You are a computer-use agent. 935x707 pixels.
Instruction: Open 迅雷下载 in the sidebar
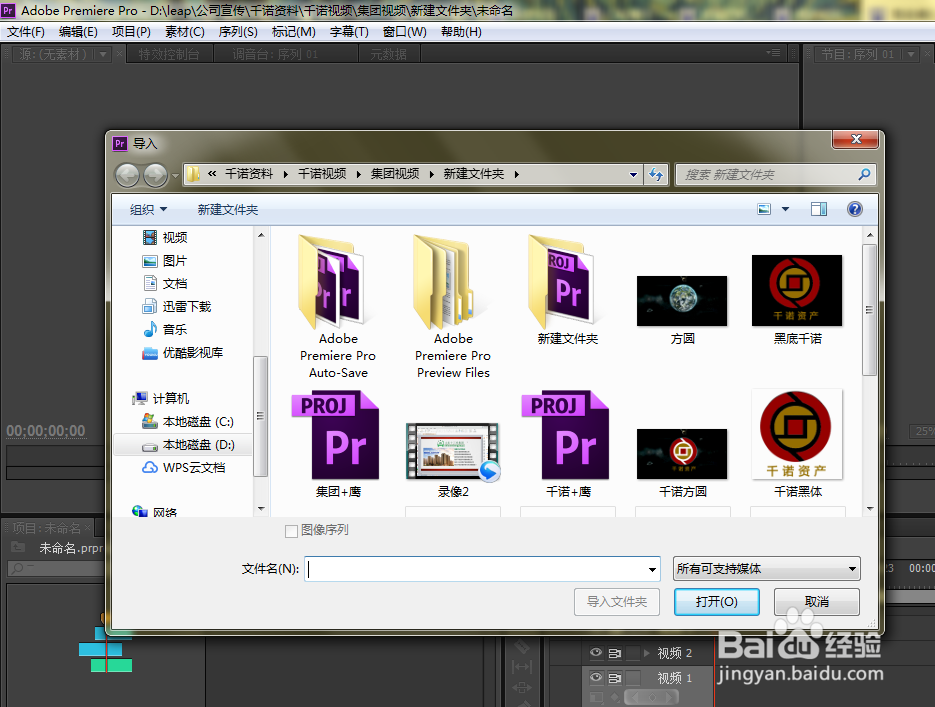coord(177,306)
